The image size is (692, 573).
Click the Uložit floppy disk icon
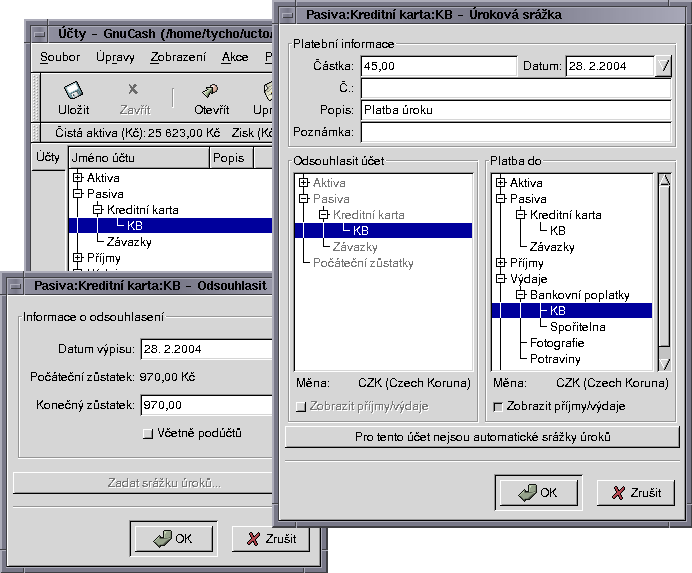73,90
